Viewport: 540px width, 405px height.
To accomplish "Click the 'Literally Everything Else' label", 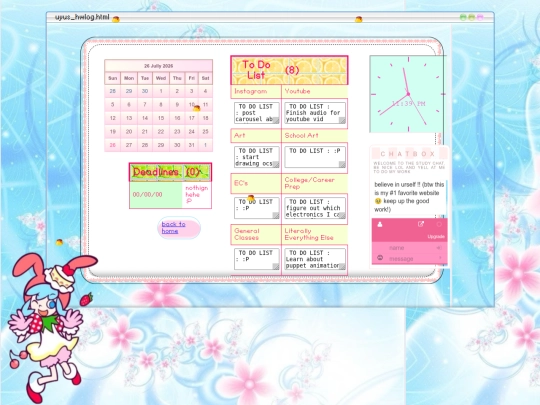I will pos(309,234).
